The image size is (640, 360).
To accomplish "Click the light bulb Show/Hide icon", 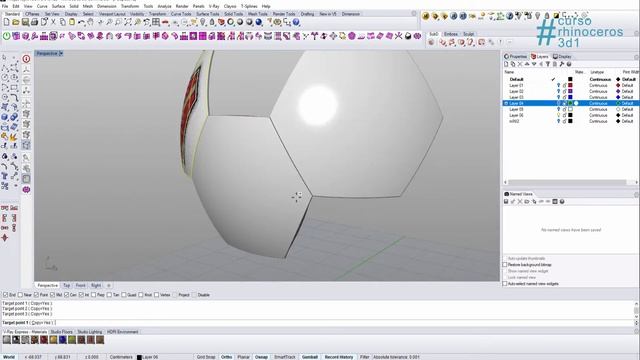I will point(203,22).
